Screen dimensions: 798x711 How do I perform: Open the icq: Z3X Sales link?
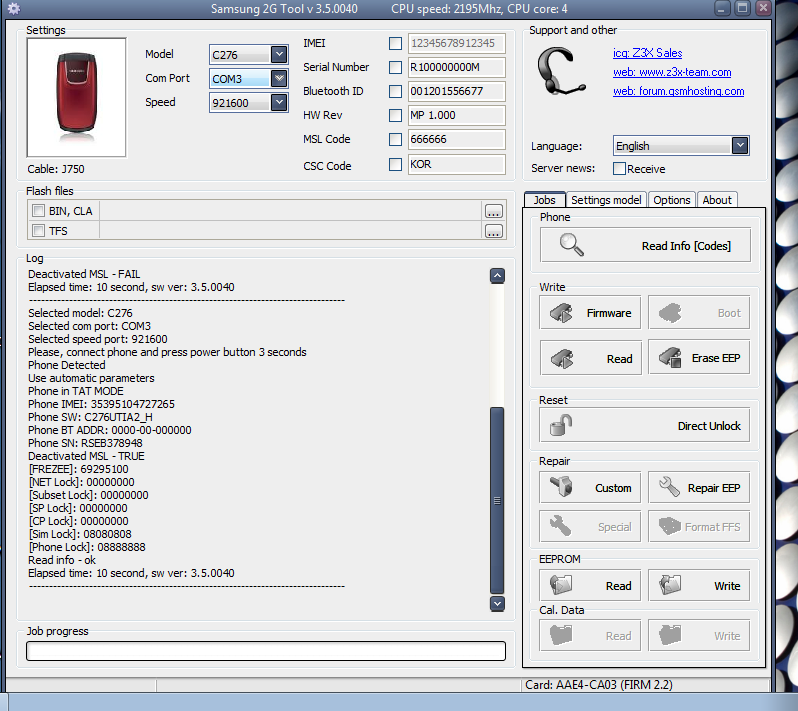(647, 53)
